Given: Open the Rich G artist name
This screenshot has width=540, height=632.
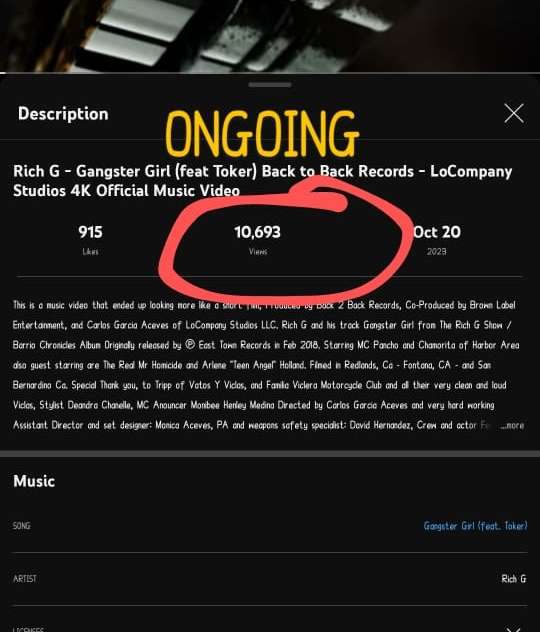Looking at the screenshot, I should pos(514,579).
